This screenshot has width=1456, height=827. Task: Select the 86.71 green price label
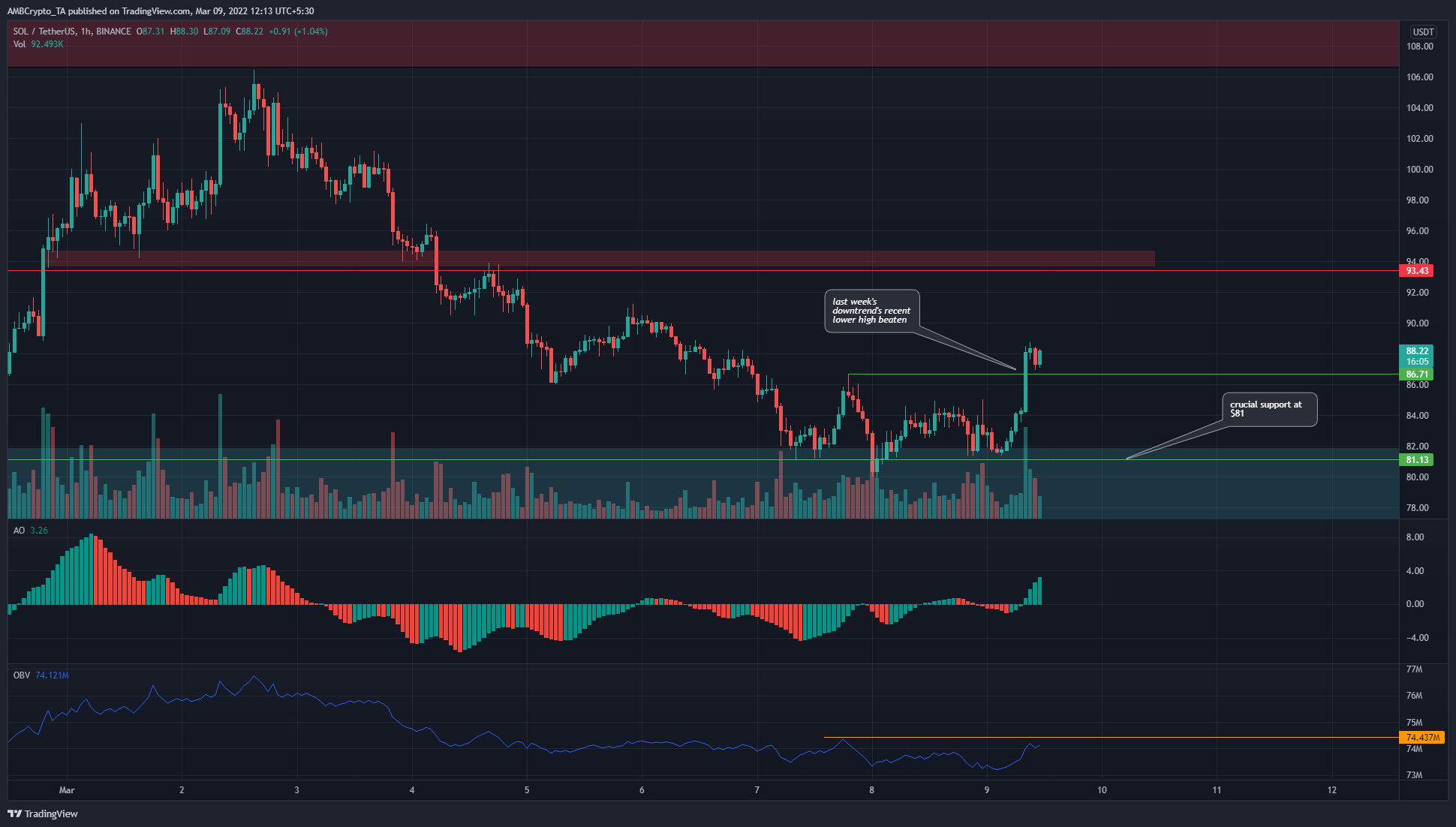(1416, 374)
